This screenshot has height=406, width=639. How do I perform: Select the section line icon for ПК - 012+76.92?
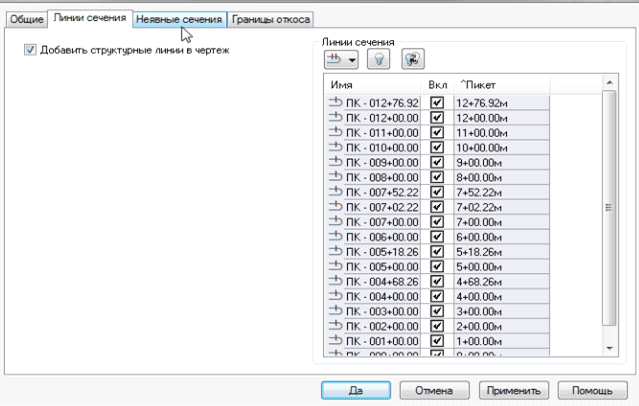[x=335, y=102]
